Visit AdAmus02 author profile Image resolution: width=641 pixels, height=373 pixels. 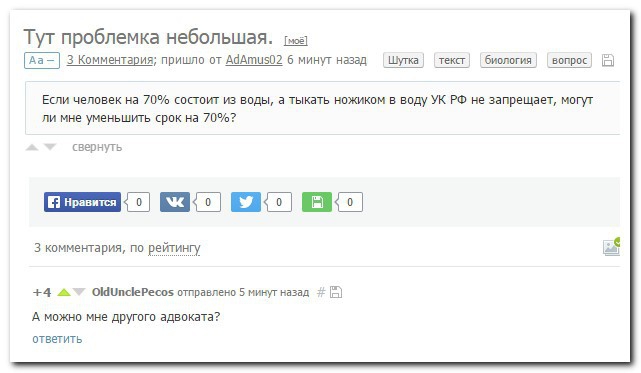click(254, 60)
